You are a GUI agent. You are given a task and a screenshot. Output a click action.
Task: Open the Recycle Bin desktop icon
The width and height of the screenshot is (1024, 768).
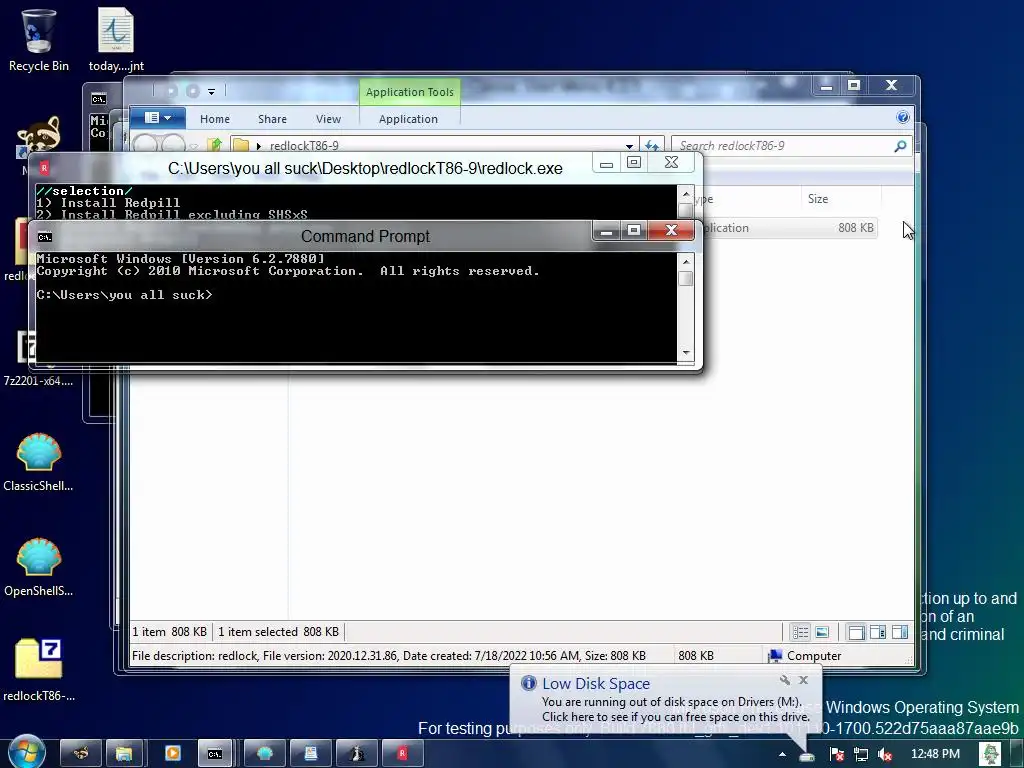39,39
